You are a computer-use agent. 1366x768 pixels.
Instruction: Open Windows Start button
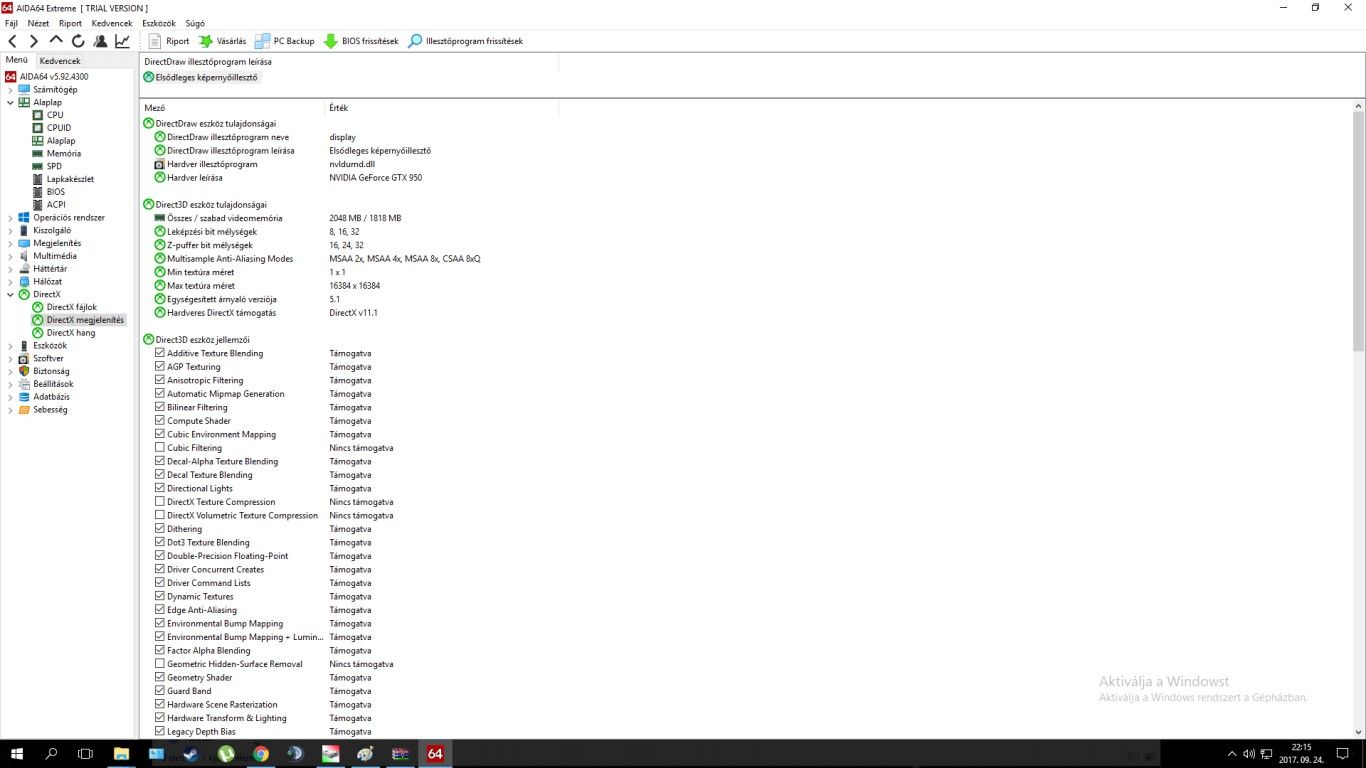17,754
